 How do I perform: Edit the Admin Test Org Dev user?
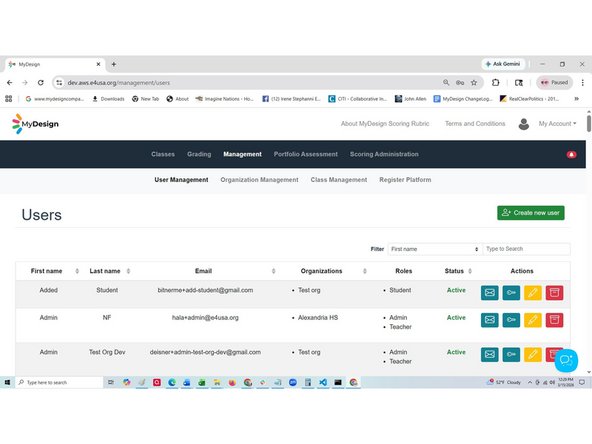533,355
